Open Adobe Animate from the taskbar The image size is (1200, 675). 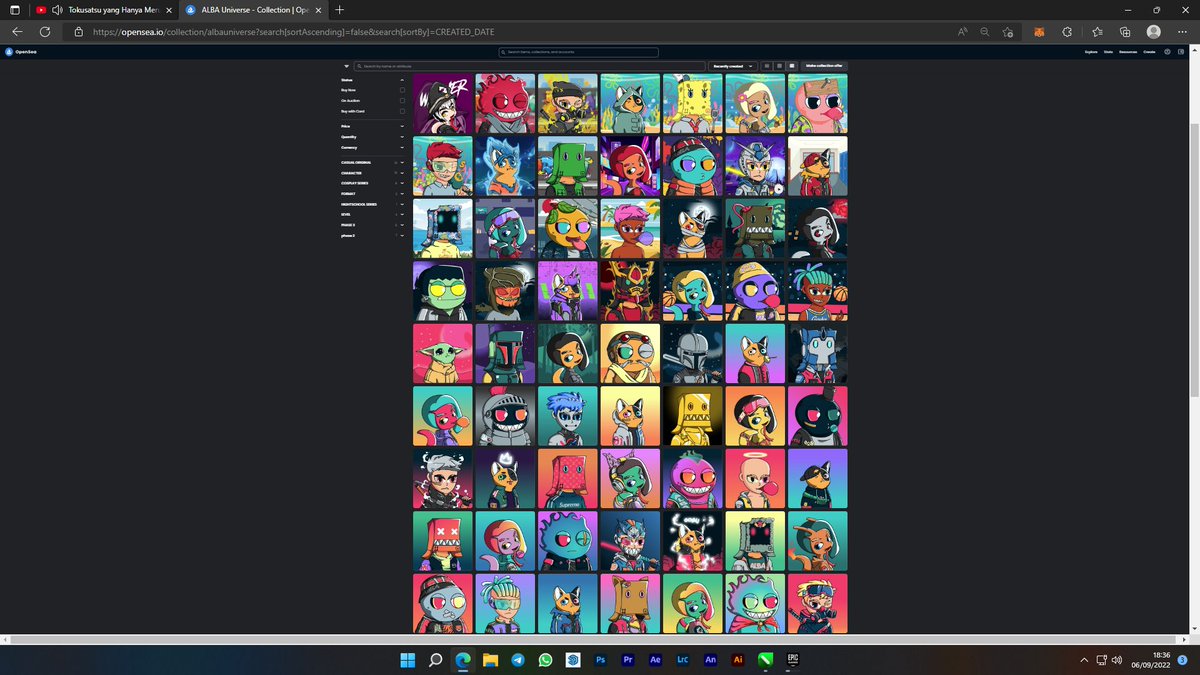point(710,660)
